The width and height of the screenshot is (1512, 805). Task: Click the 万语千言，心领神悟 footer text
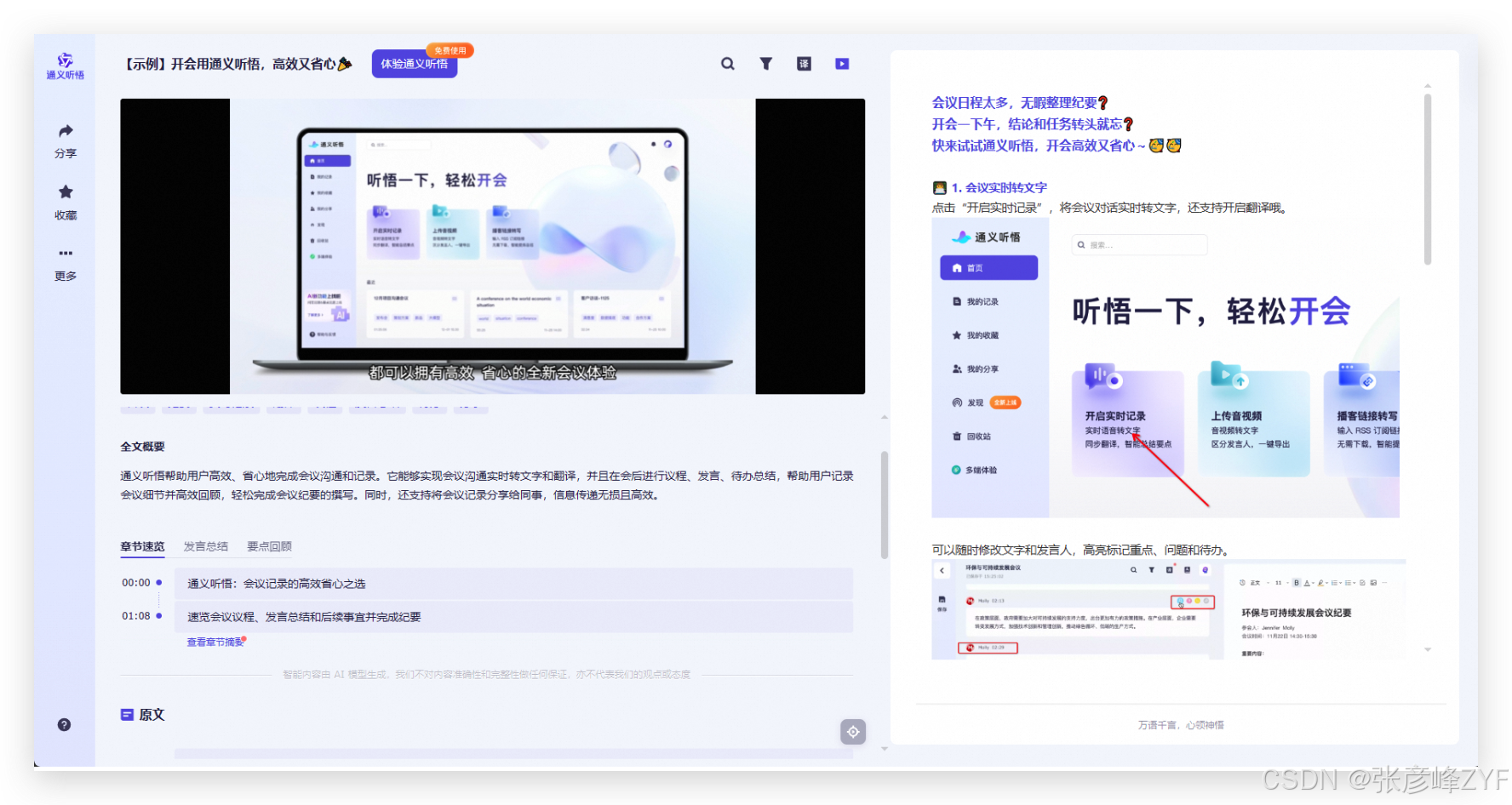[x=1181, y=725]
